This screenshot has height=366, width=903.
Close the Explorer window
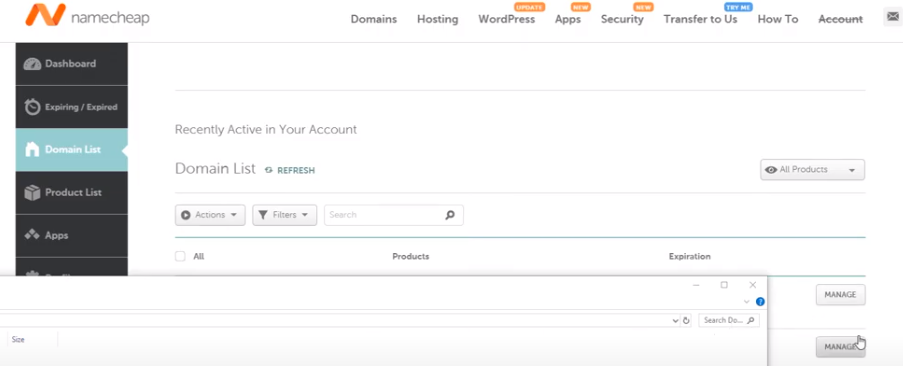point(753,285)
